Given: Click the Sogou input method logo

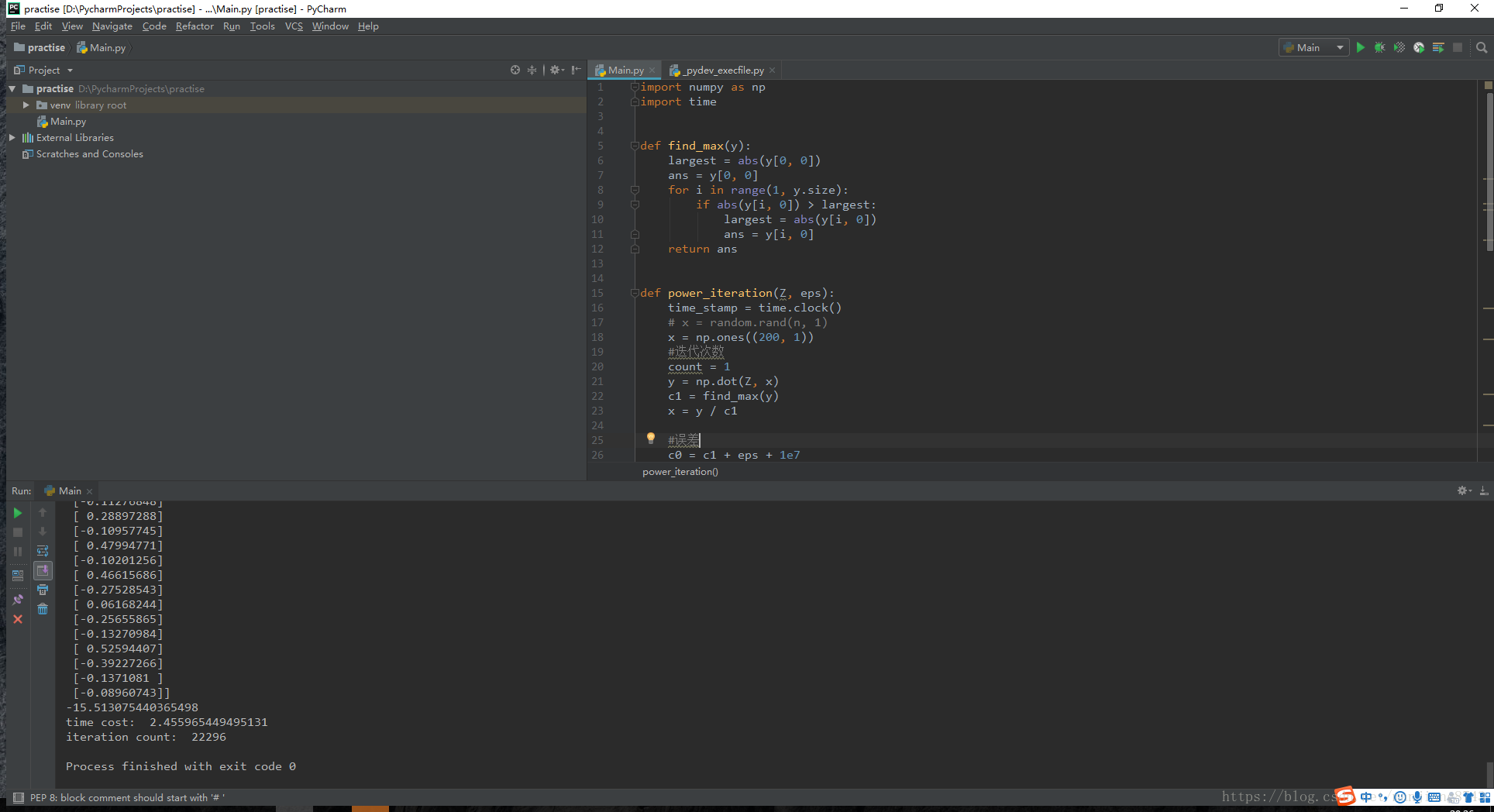Looking at the screenshot, I should click(1346, 797).
